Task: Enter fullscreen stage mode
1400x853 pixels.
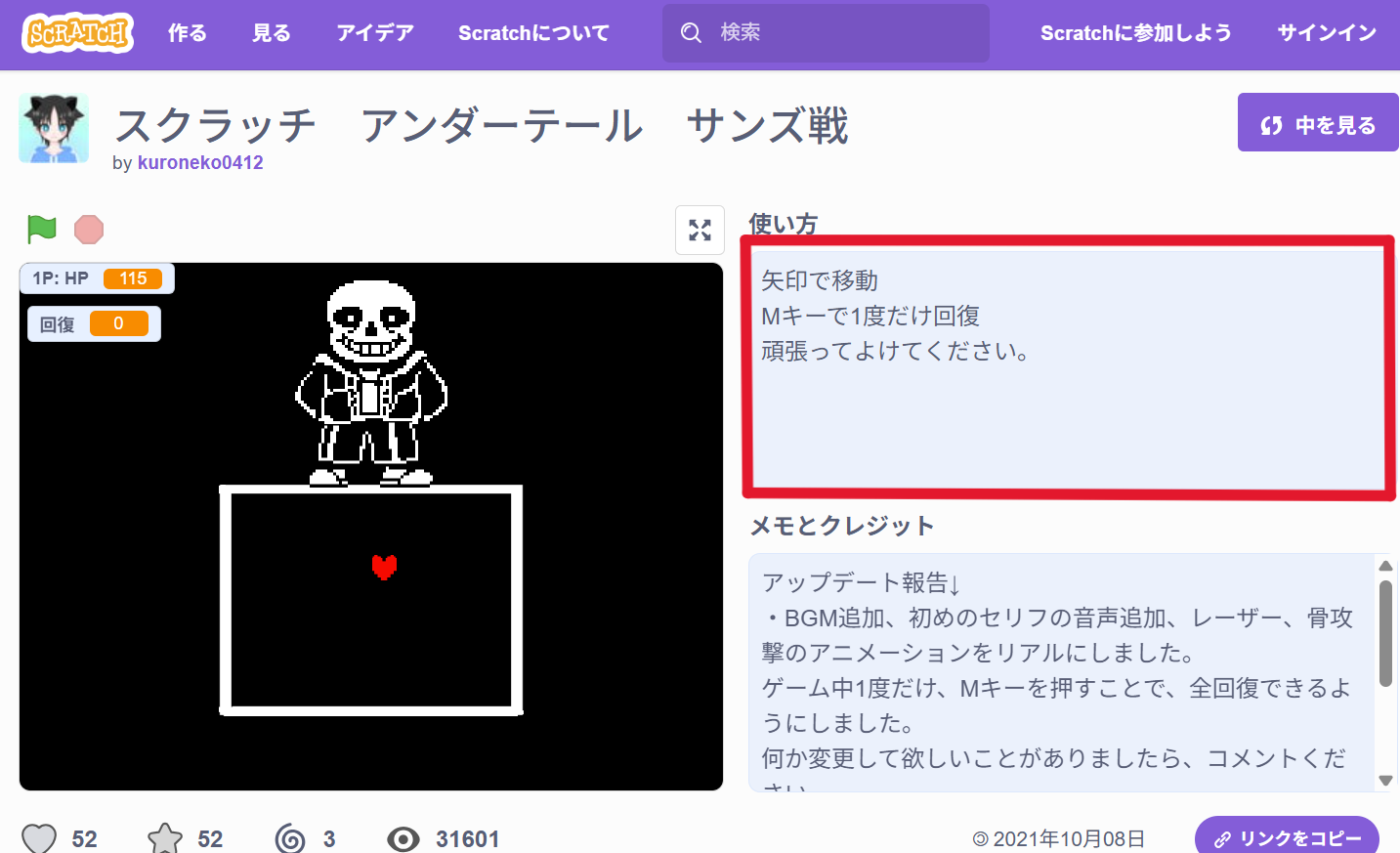Action: click(x=700, y=230)
